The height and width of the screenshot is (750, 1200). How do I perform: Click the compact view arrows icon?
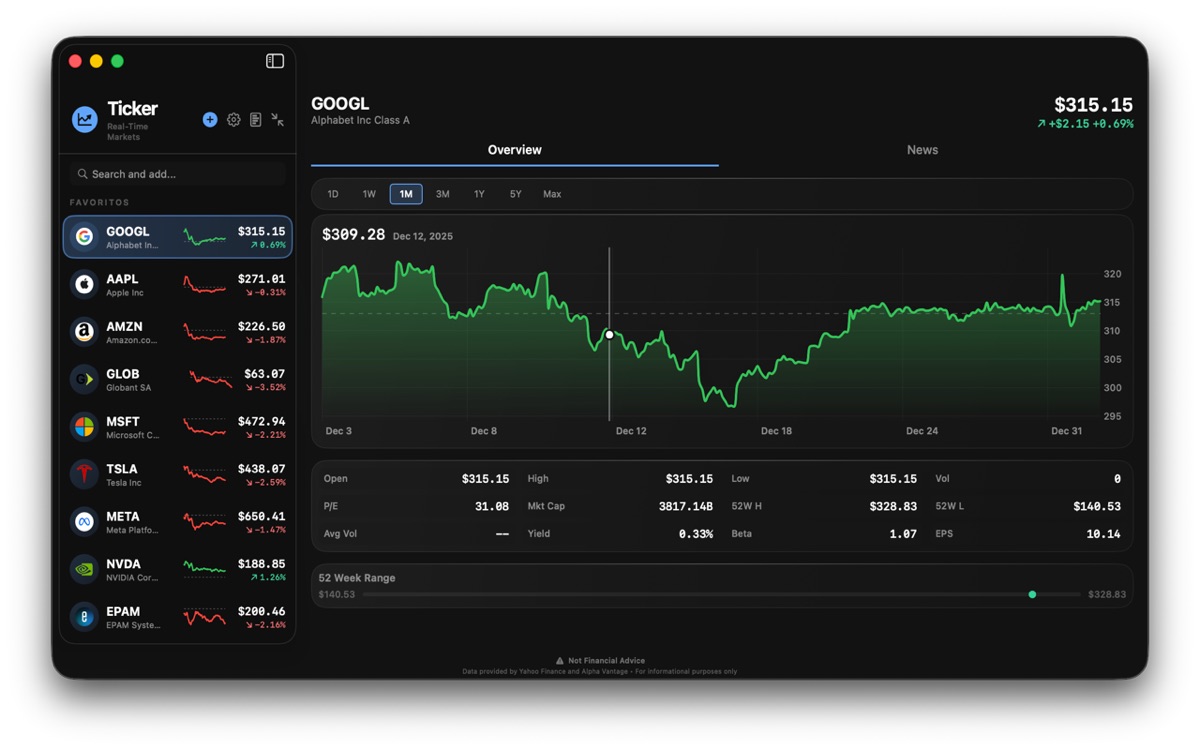[278, 120]
